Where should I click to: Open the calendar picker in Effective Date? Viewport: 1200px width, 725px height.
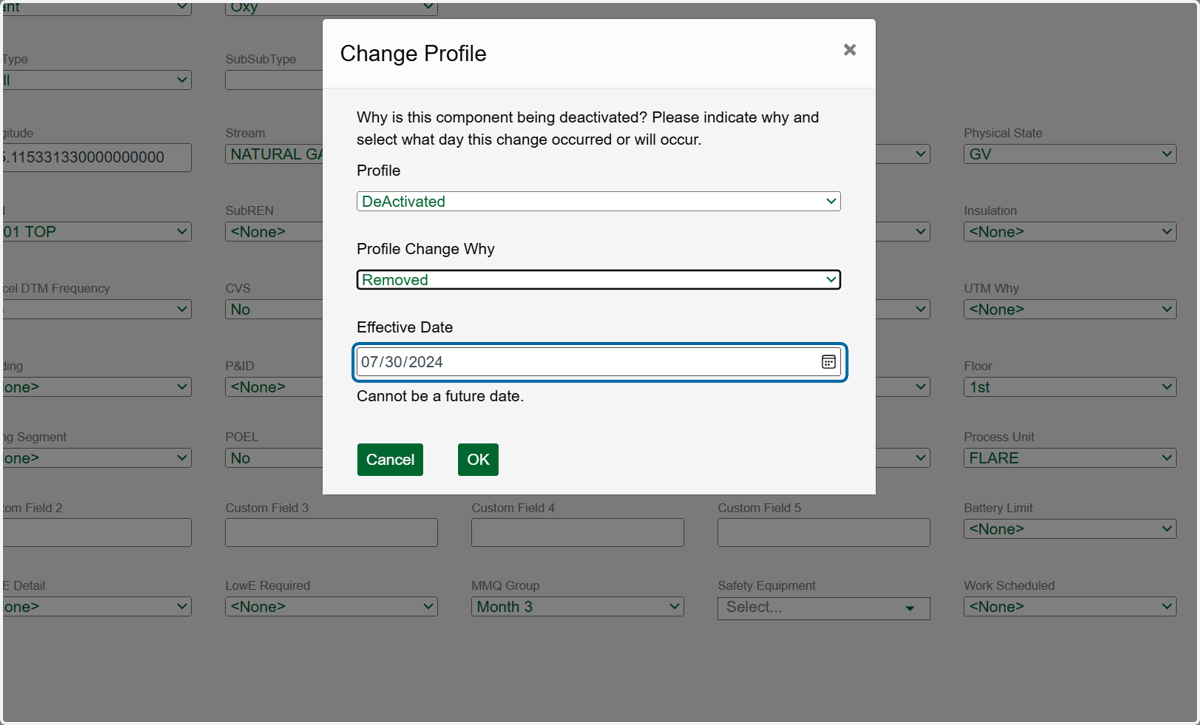(x=828, y=362)
